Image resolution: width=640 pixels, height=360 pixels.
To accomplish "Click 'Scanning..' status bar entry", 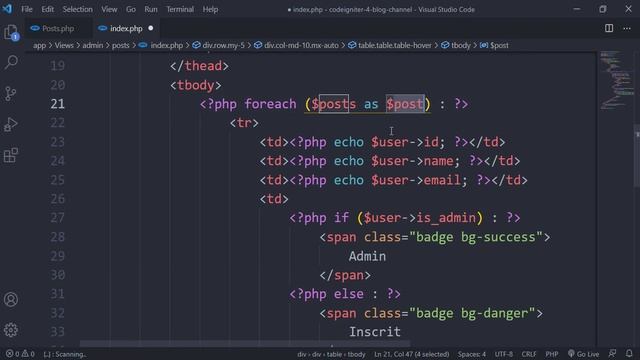I will click(x=65, y=354).
